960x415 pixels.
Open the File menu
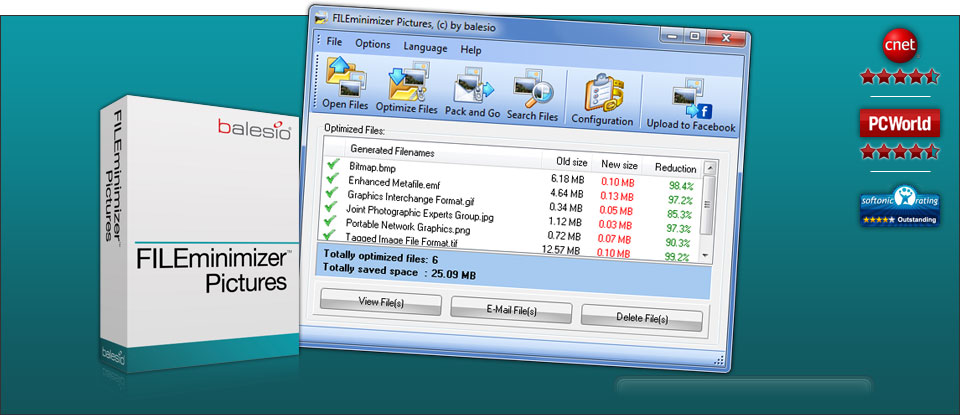334,43
